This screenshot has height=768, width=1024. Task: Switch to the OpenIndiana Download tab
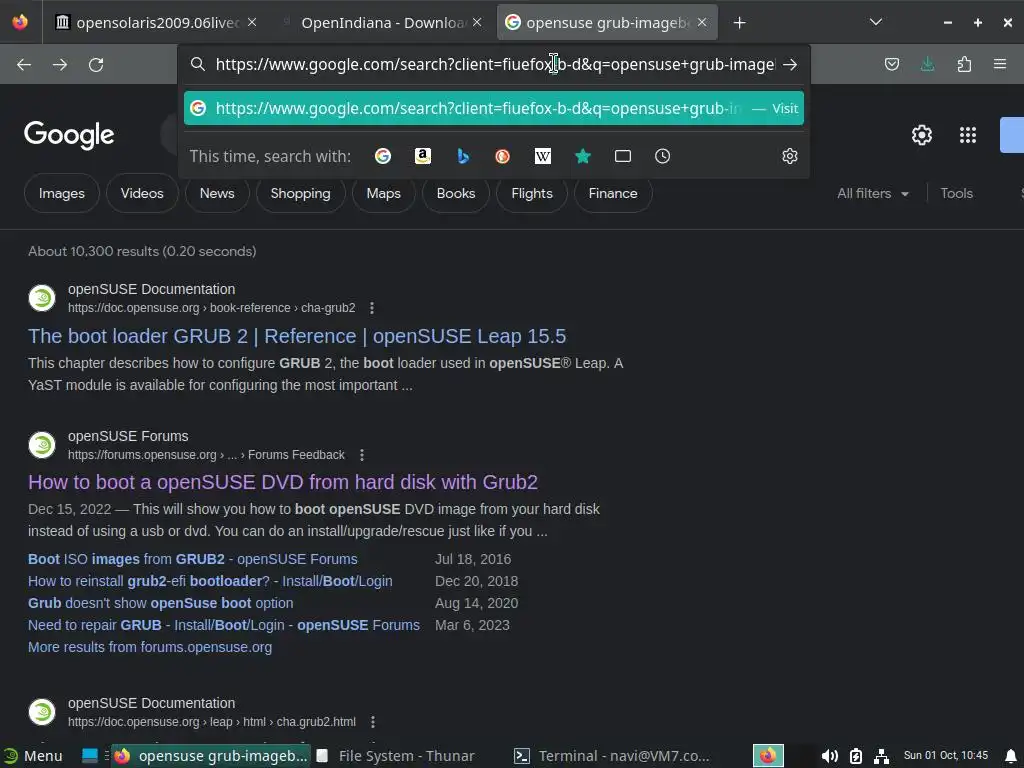(382, 23)
